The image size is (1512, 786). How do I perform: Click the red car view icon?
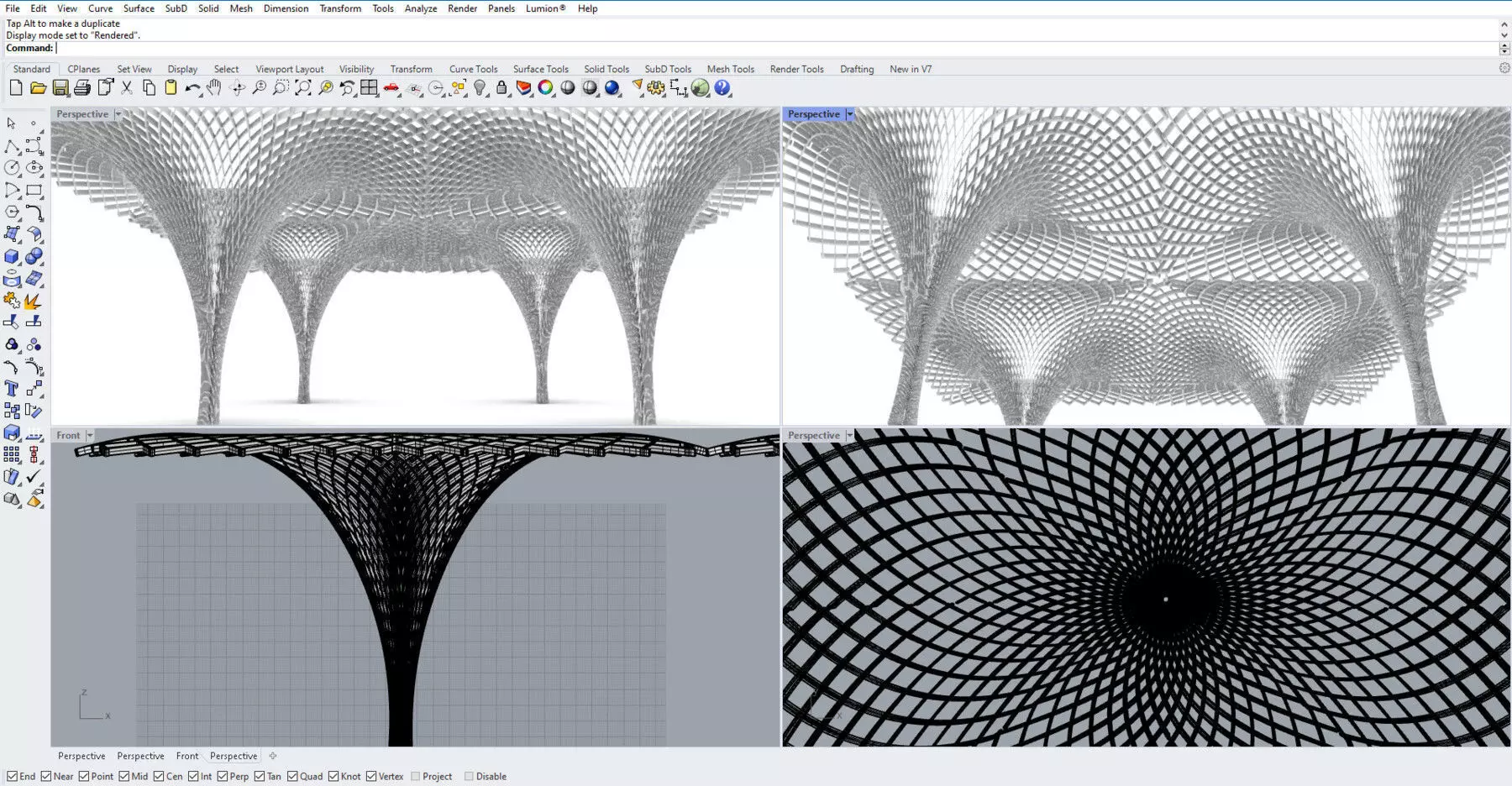pyautogui.click(x=391, y=88)
